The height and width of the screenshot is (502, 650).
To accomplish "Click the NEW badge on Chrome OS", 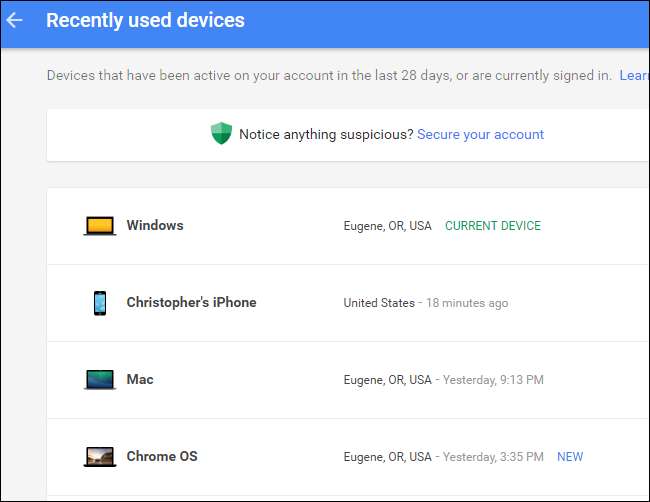I will [570, 457].
